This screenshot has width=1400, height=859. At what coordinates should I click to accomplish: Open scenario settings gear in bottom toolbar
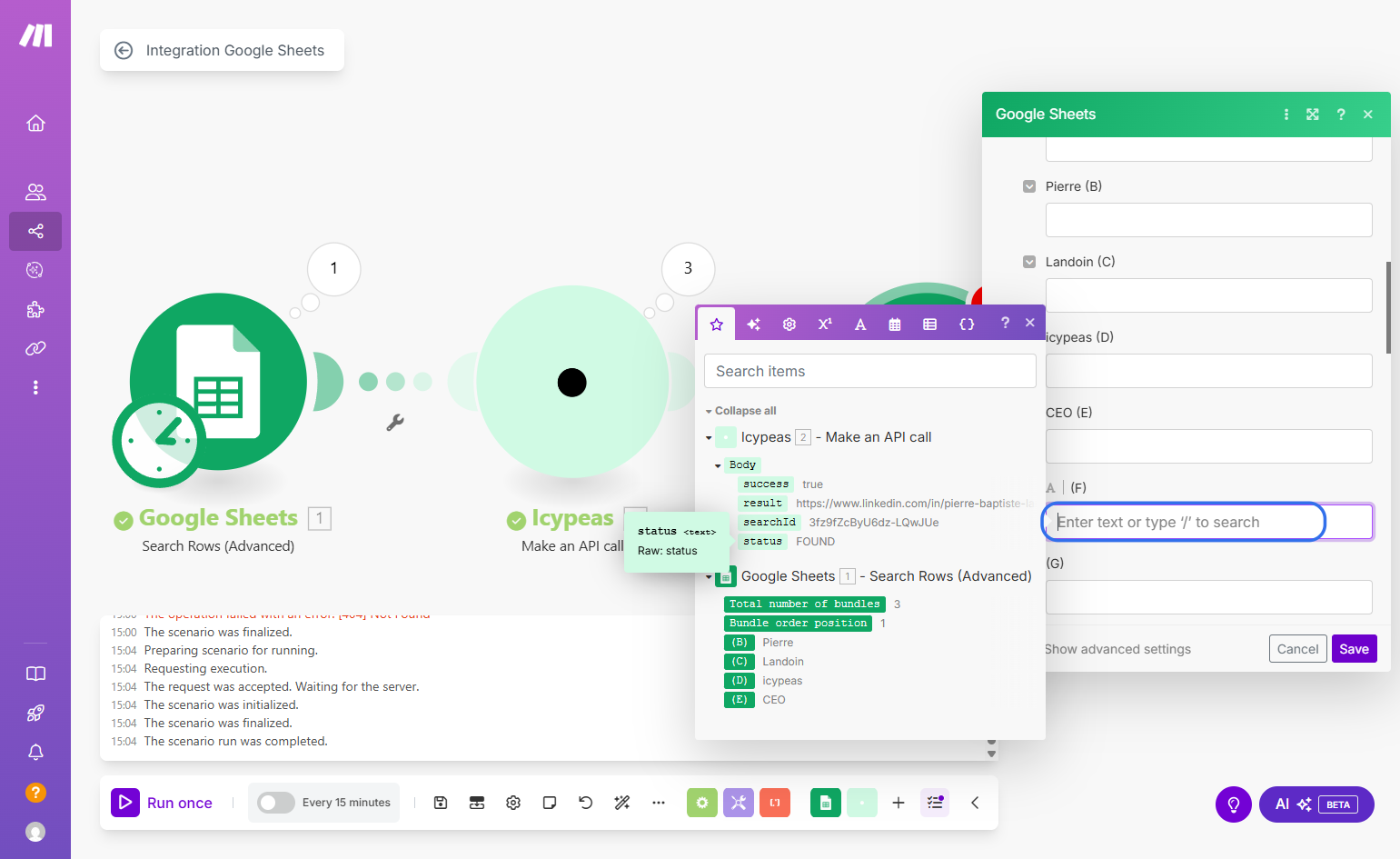point(513,803)
